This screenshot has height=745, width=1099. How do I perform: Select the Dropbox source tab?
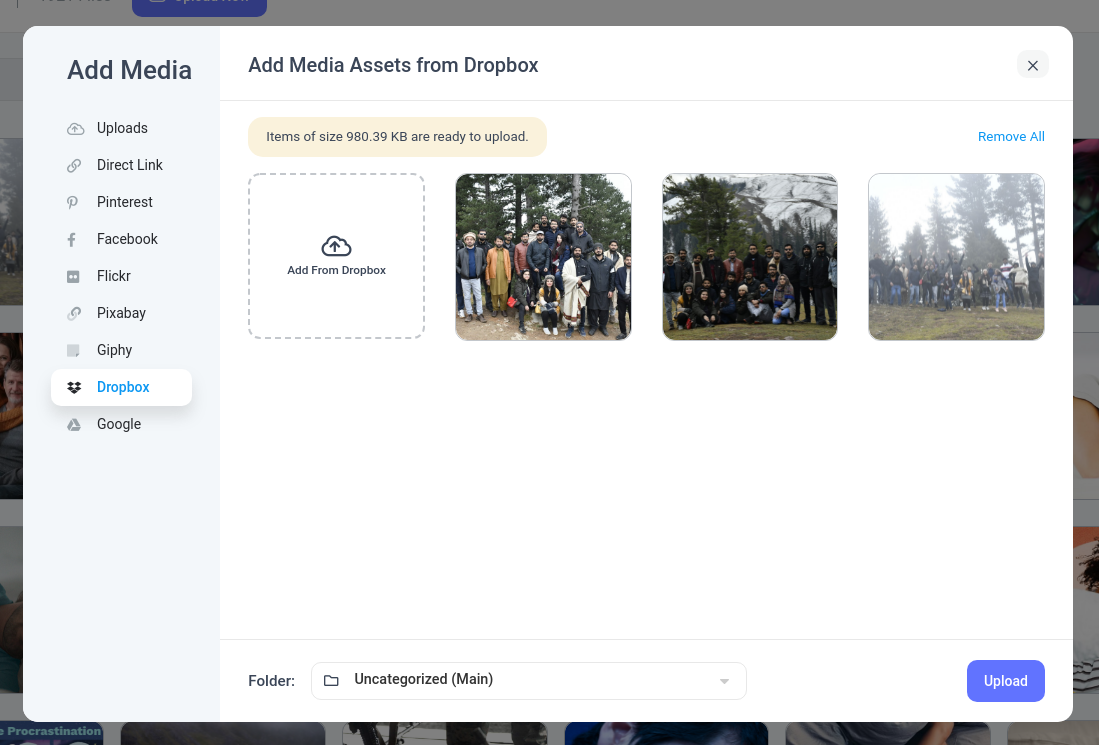point(121,388)
